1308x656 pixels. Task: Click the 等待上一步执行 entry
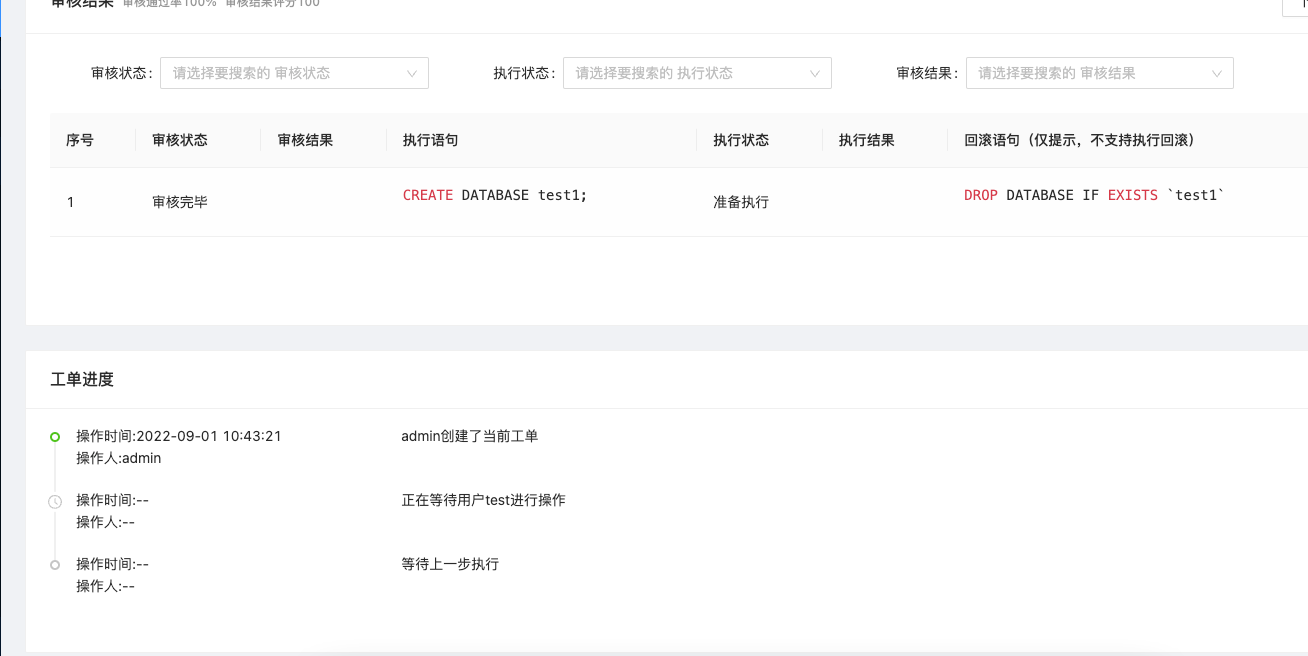[x=450, y=564]
